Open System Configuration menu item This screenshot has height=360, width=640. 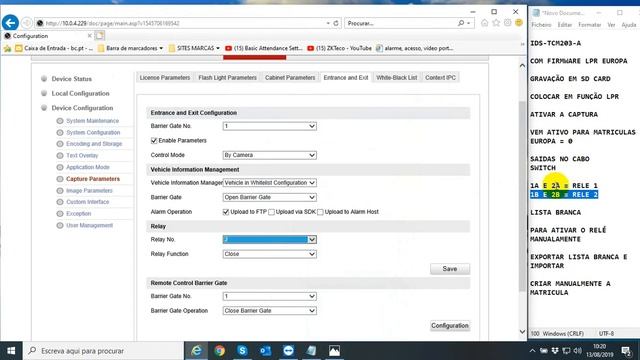click(x=93, y=133)
